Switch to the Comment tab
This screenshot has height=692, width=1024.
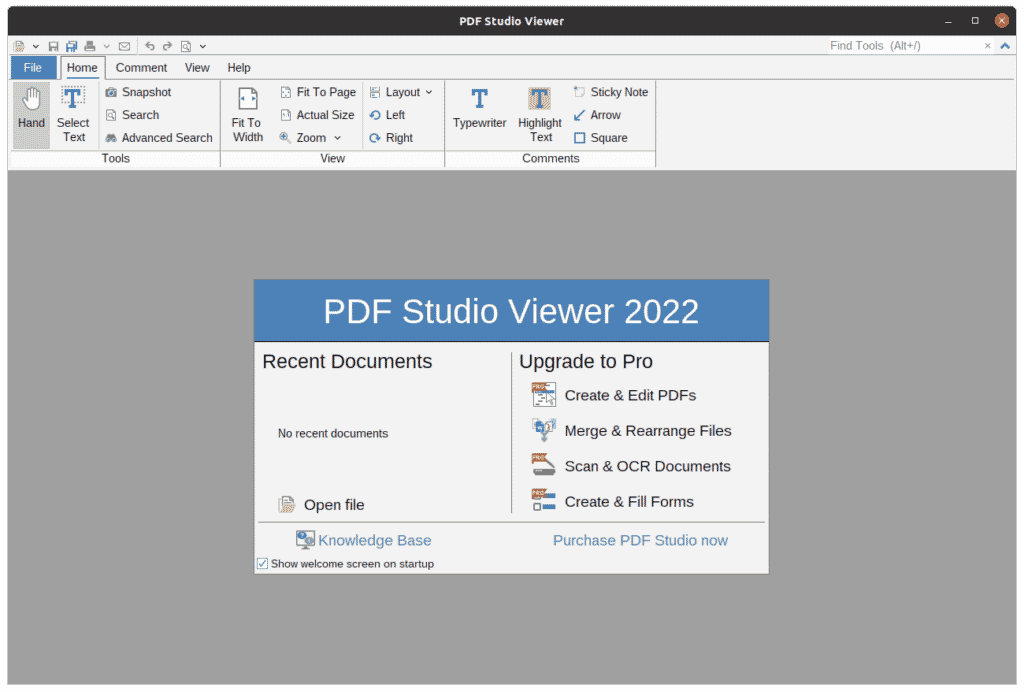[141, 68]
